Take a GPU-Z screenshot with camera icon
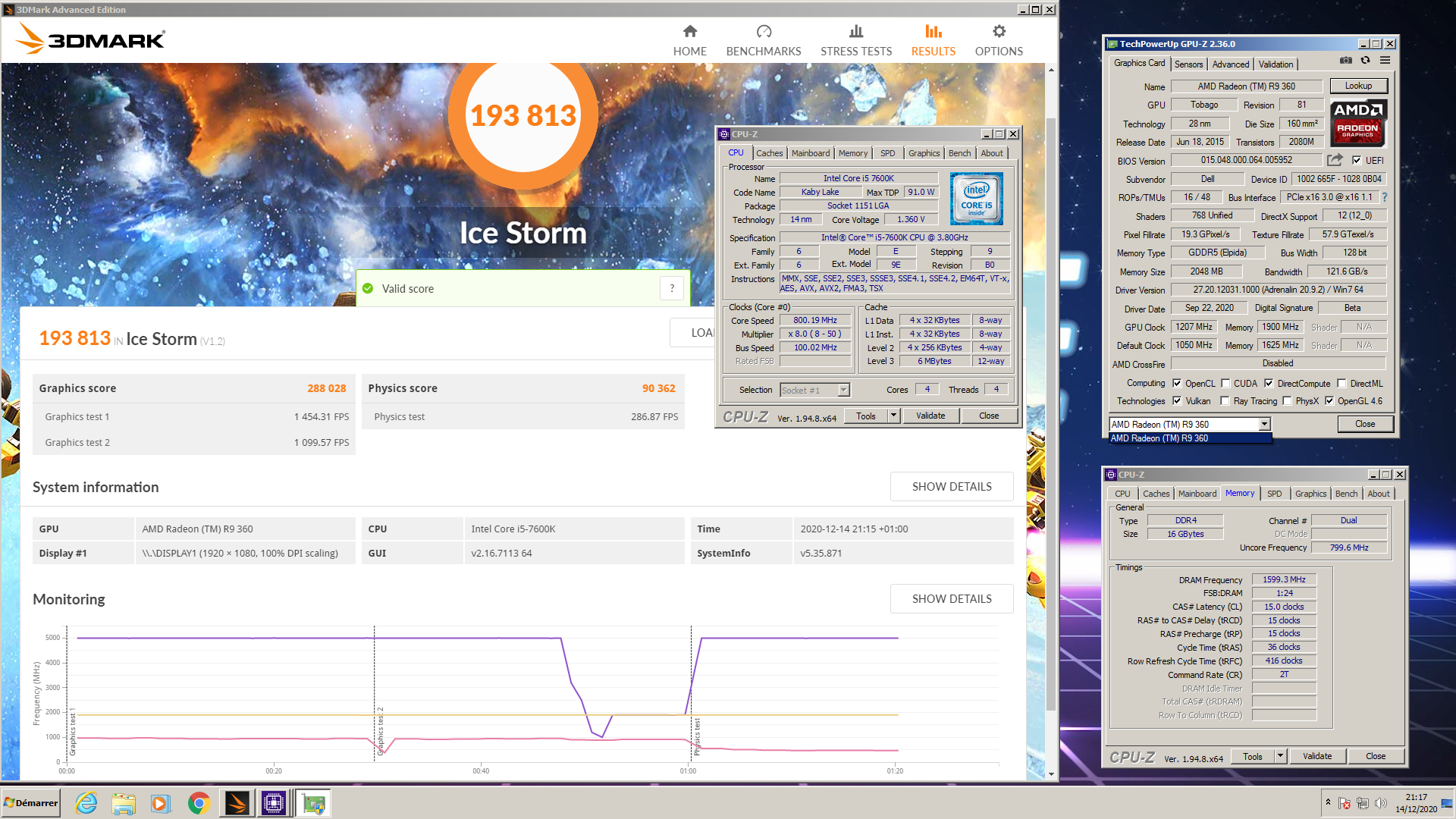 pos(1345,61)
